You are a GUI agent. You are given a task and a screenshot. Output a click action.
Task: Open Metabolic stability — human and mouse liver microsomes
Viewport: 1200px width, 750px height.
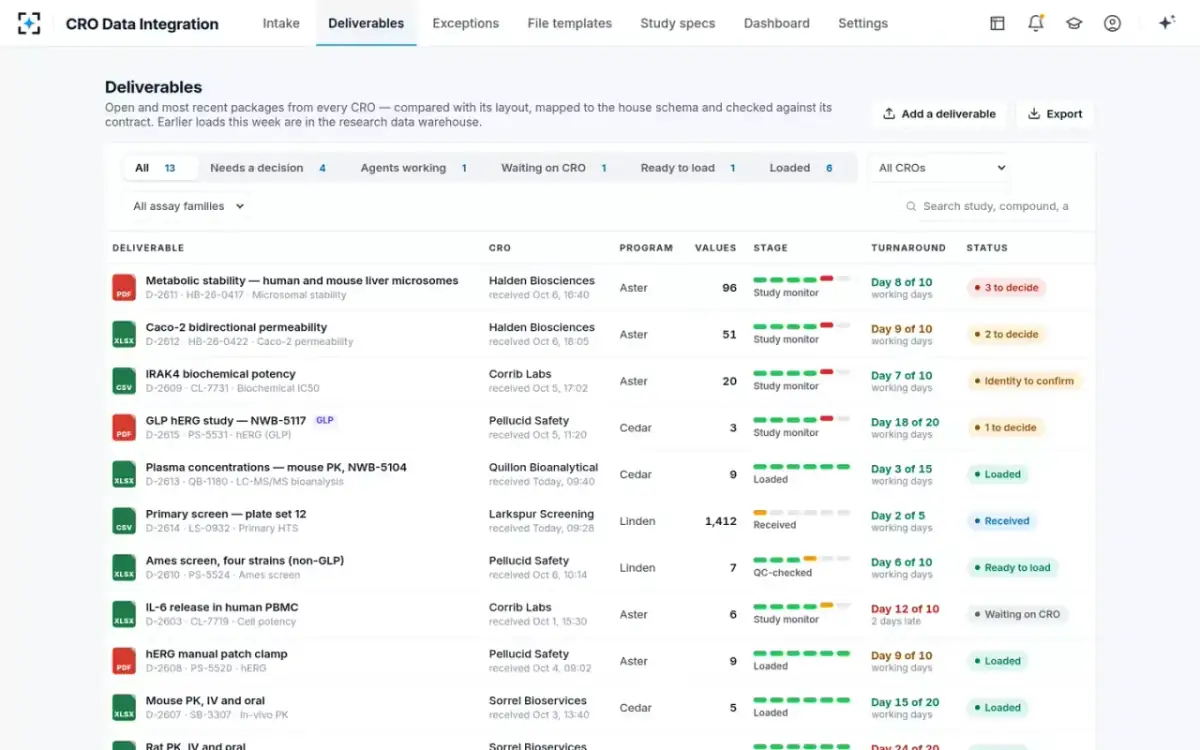(x=302, y=281)
